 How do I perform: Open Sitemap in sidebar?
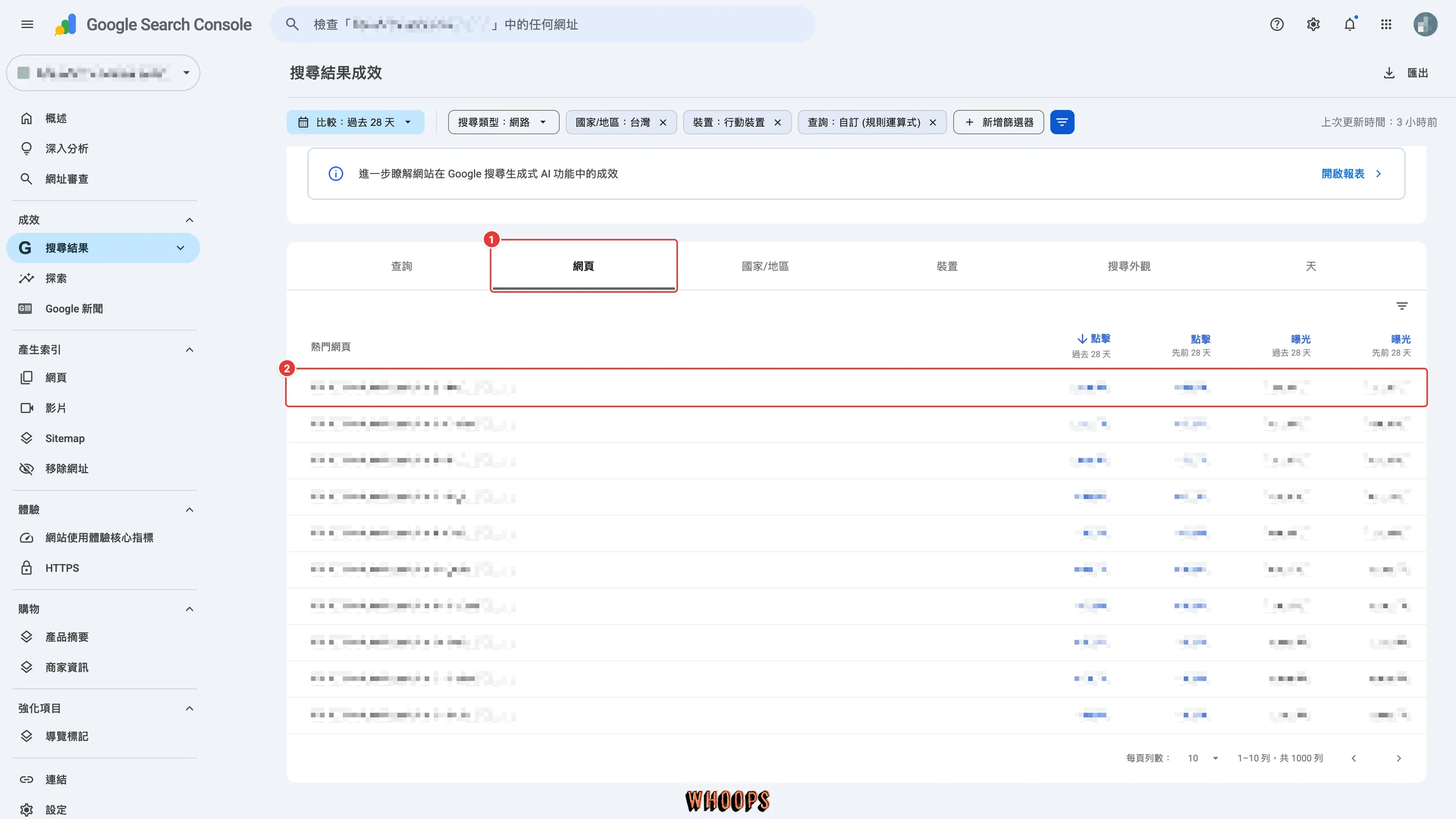coord(104,439)
